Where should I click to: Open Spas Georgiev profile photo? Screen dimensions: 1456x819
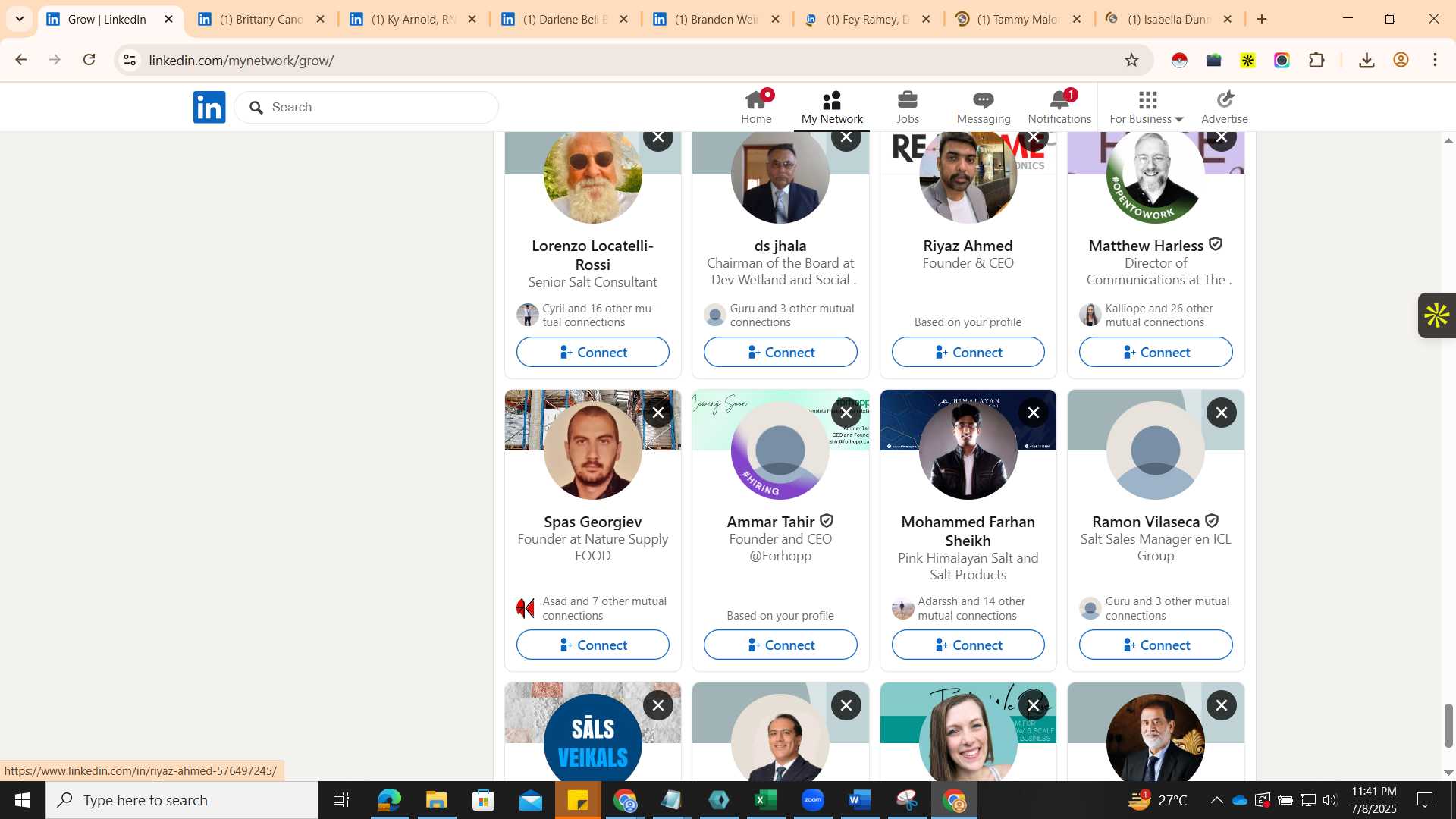(x=593, y=450)
